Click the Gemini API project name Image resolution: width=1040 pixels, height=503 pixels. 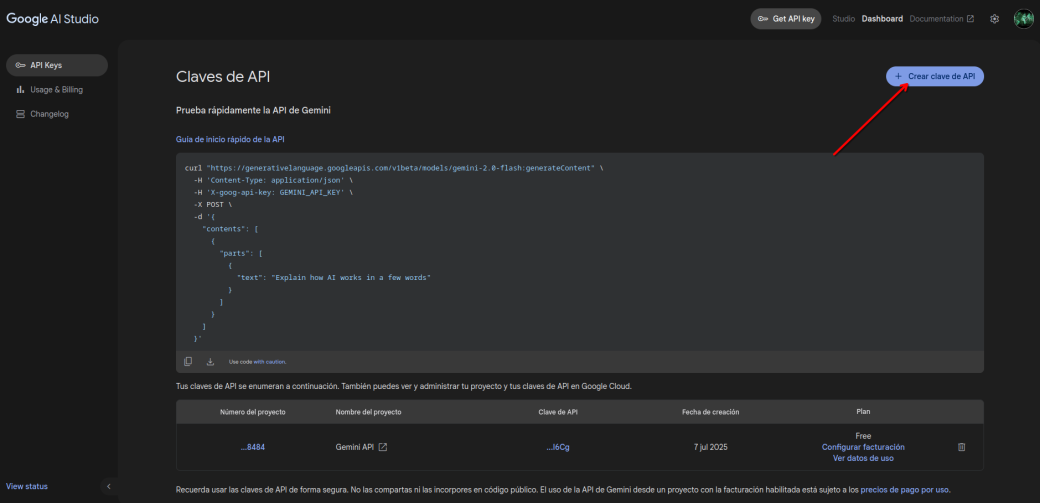point(355,447)
